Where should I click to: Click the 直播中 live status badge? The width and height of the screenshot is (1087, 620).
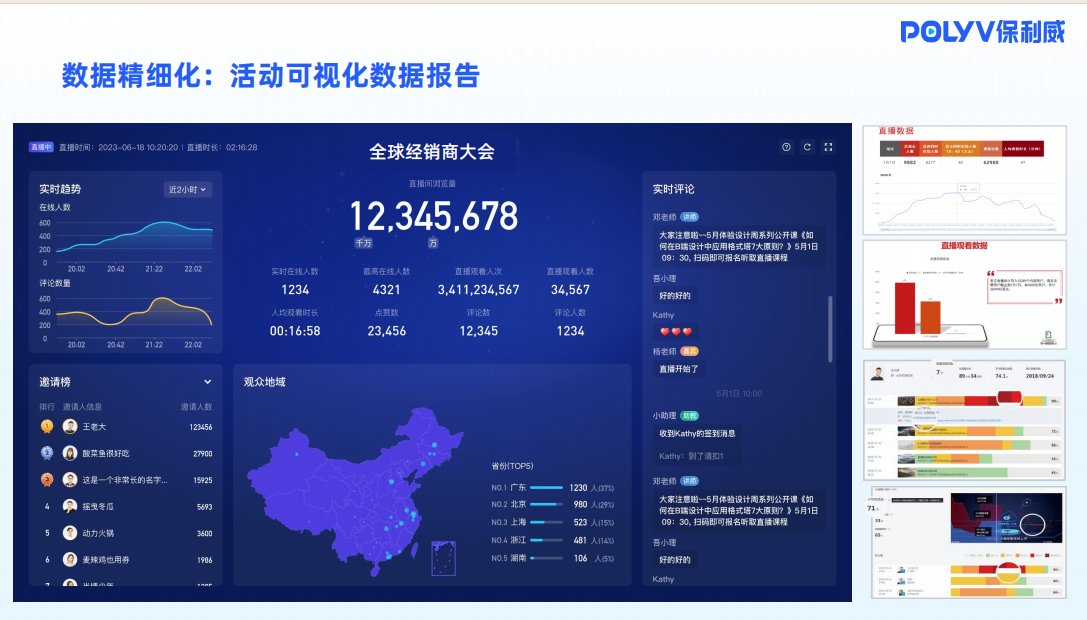tap(40, 147)
